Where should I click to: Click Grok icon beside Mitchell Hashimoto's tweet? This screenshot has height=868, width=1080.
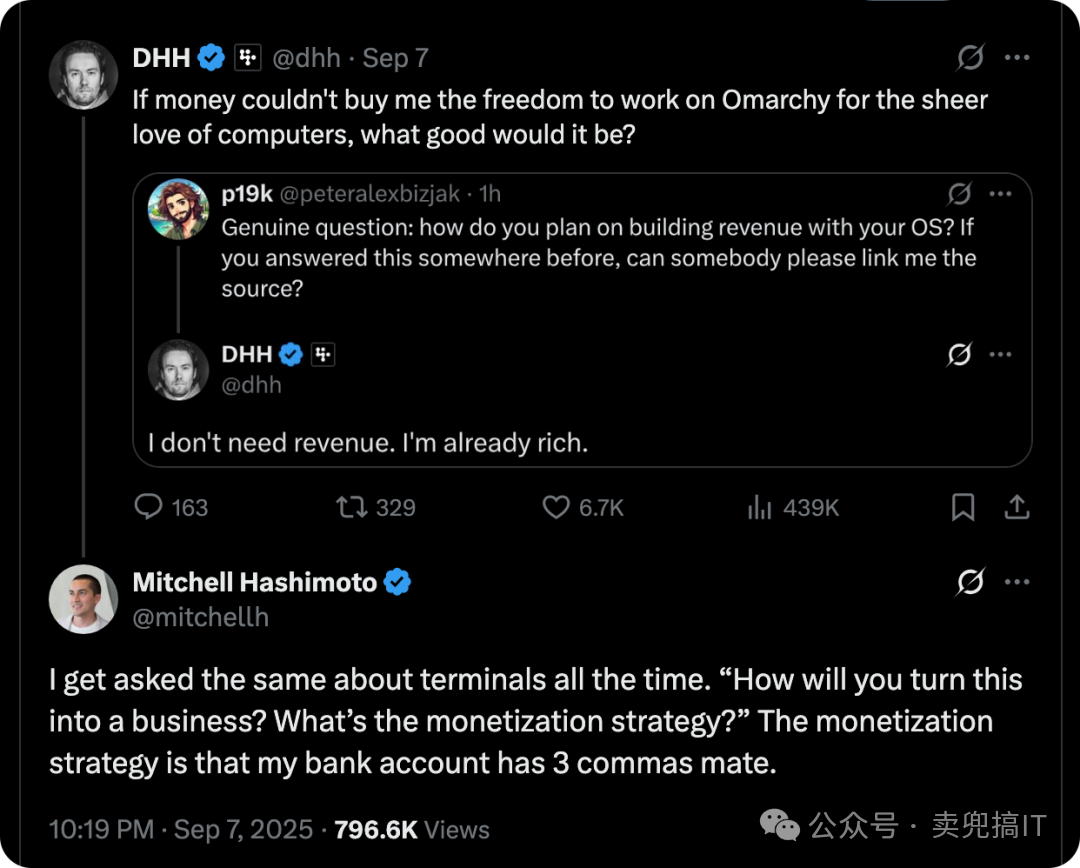coord(970,581)
